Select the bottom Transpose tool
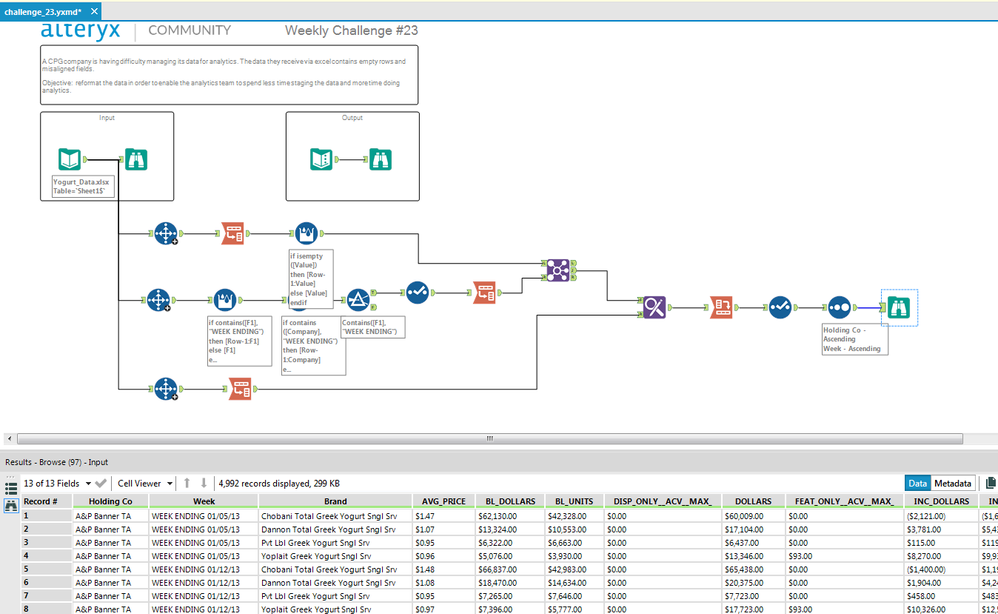The width and height of the screenshot is (998, 614). coord(239,388)
